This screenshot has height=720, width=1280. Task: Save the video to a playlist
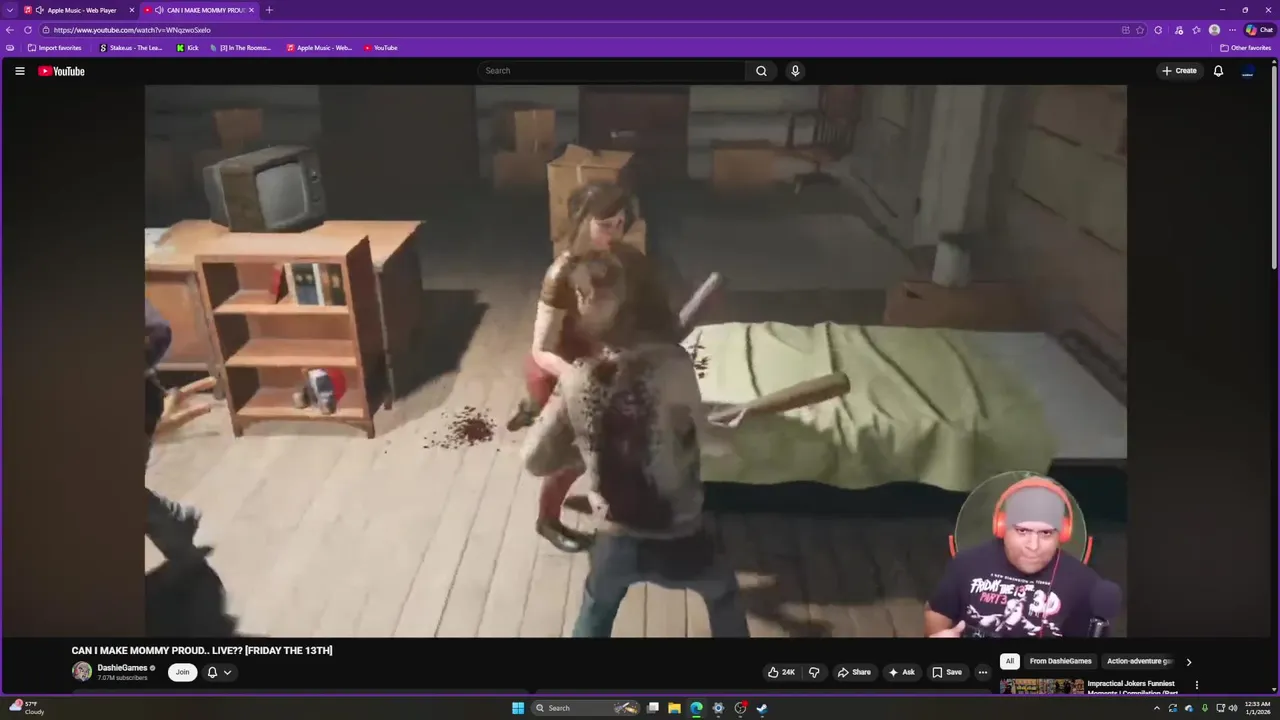coord(946,672)
